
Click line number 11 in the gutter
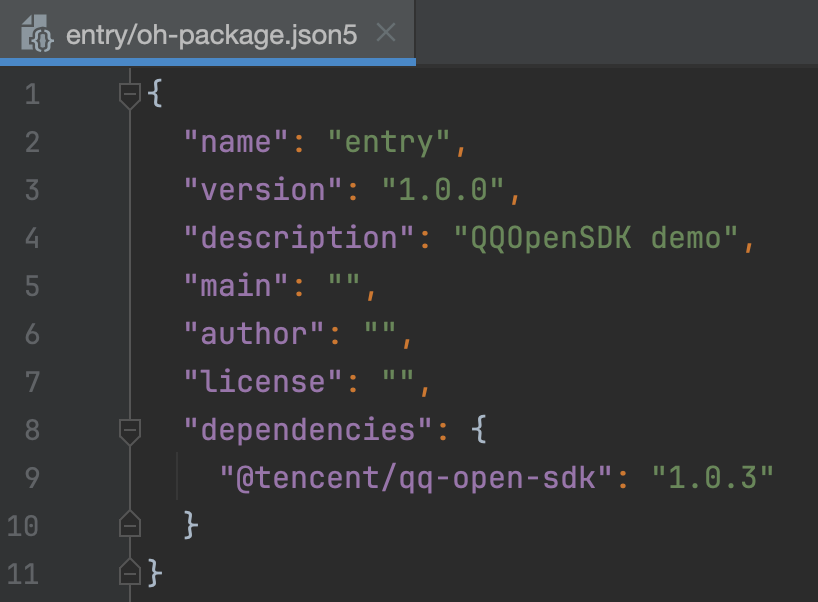[x=23, y=574]
